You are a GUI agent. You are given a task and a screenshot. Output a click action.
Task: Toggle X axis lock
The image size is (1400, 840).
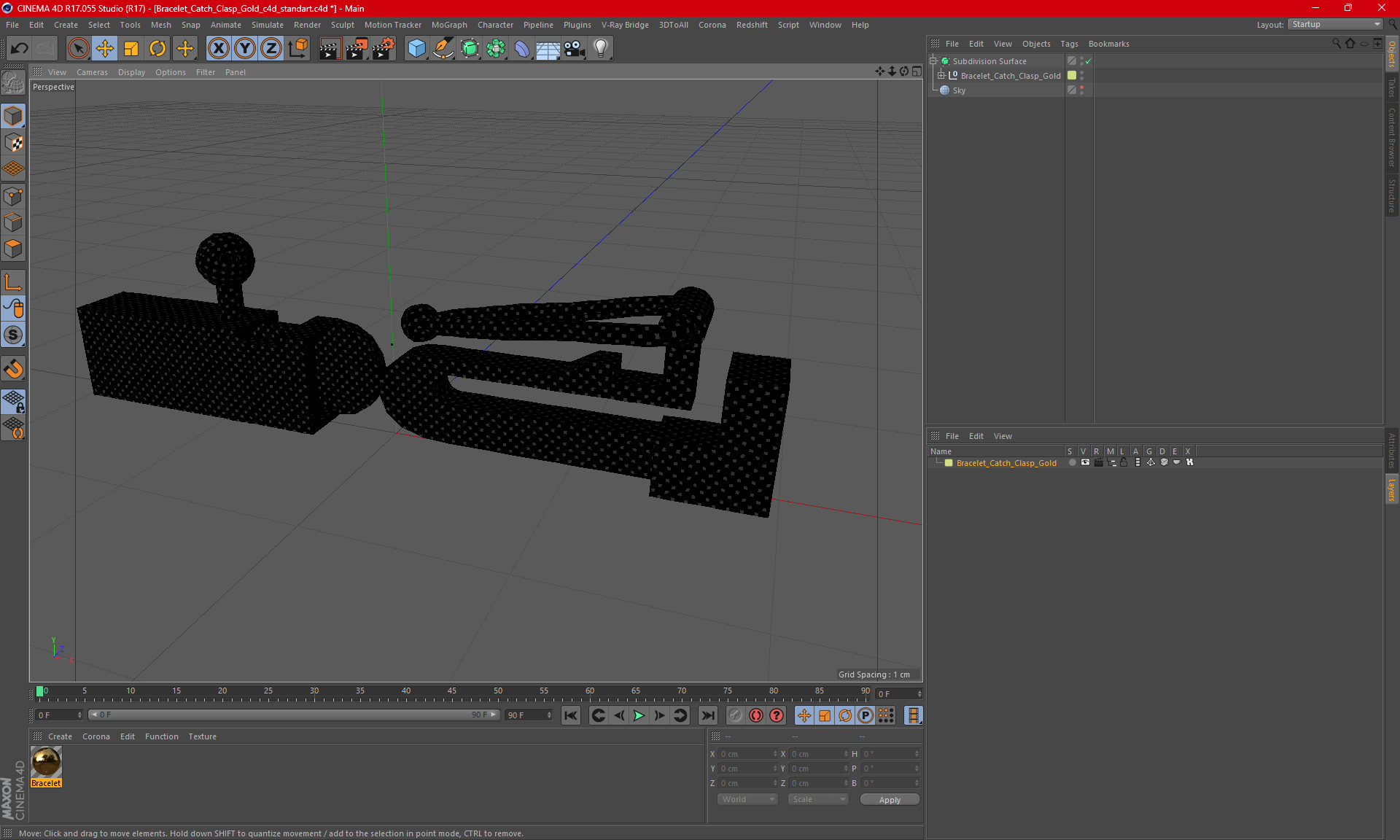[x=218, y=49]
